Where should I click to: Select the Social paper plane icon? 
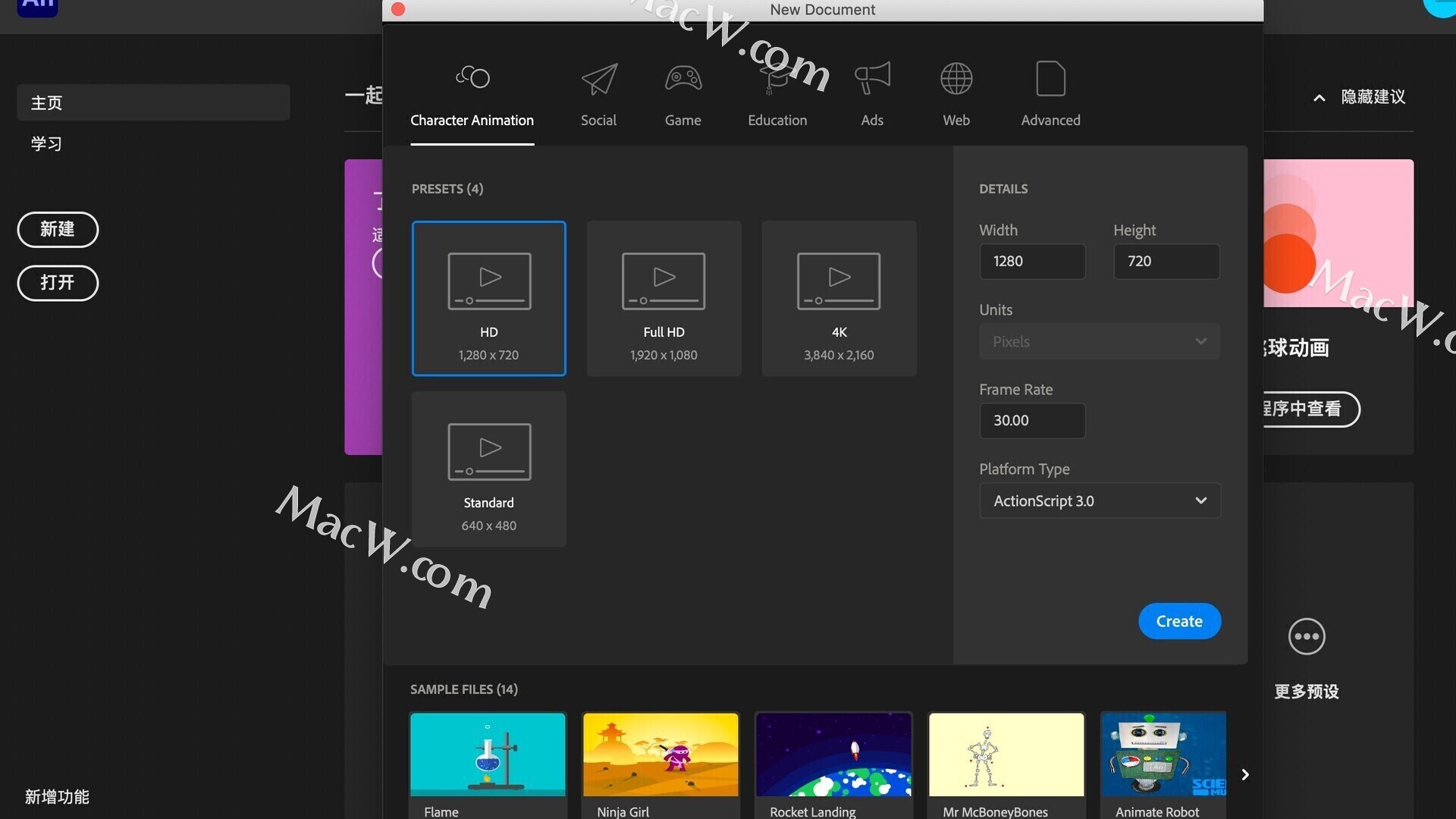pyautogui.click(x=599, y=79)
